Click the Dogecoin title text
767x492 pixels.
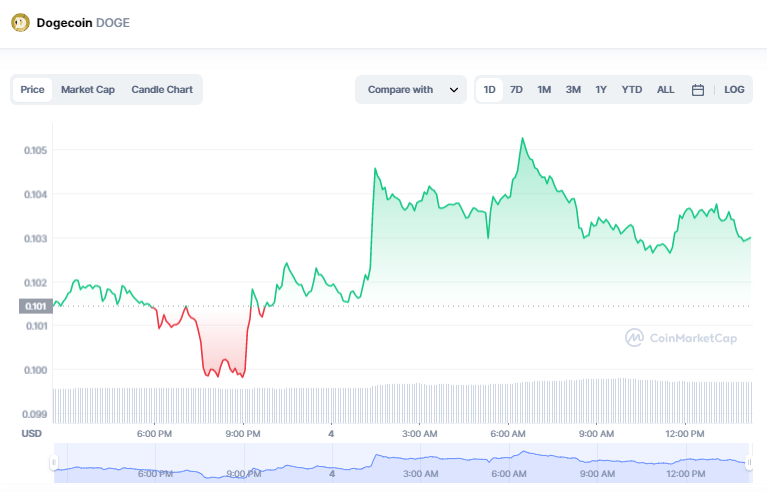[64, 23]
